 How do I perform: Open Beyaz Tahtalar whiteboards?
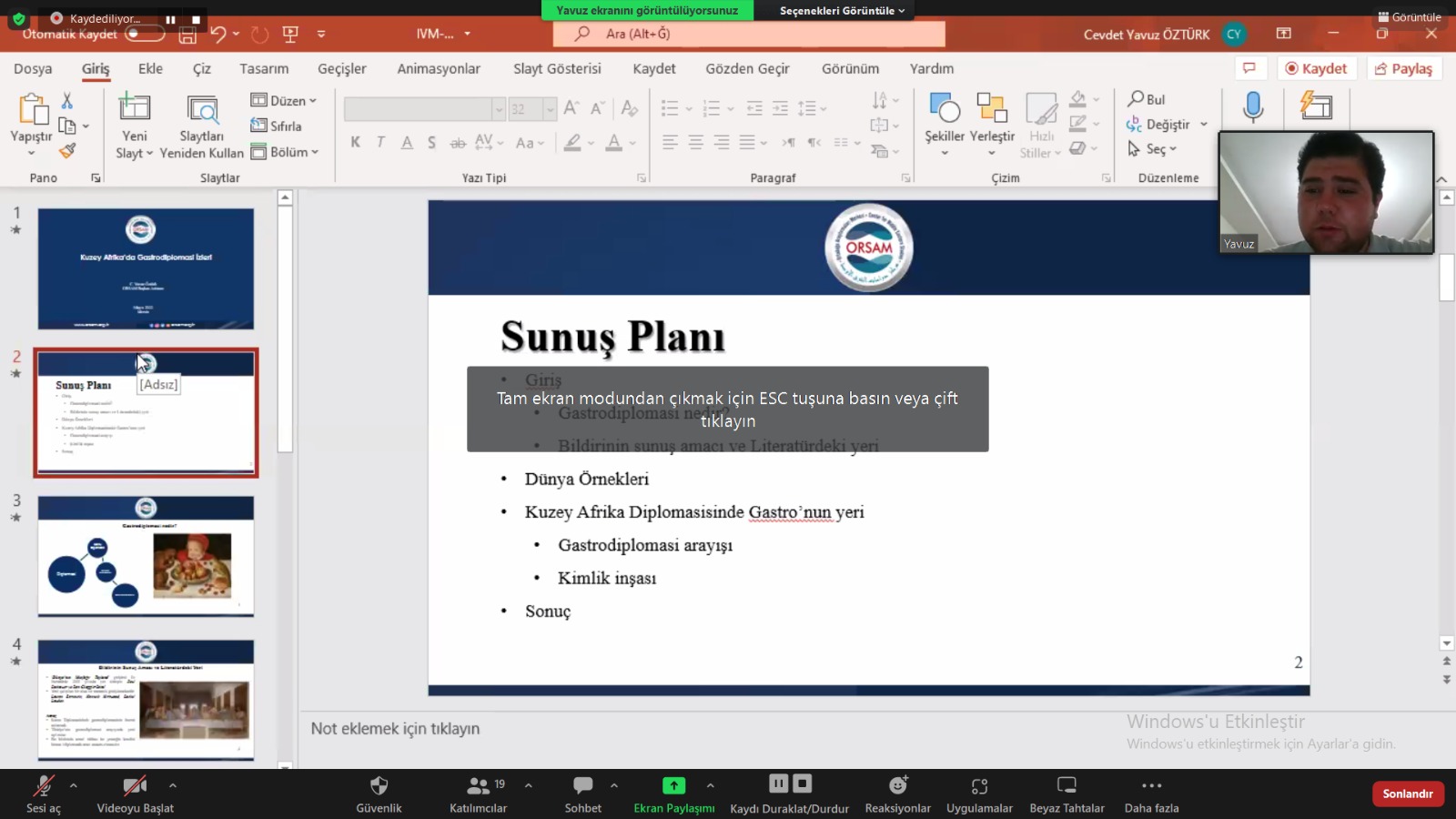coord(1067,794)
